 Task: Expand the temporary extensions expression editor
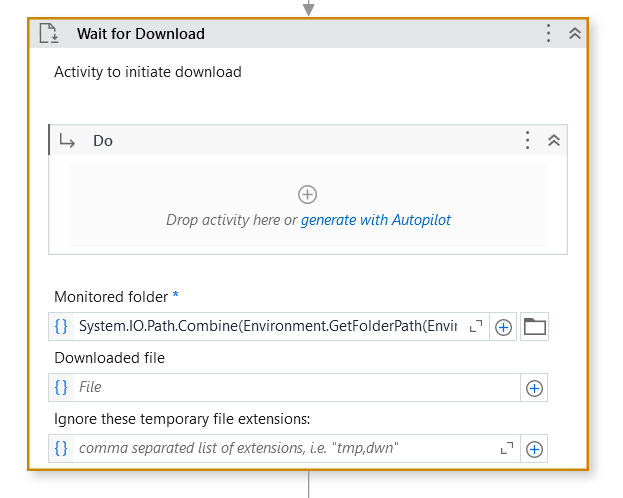[507, 448]
